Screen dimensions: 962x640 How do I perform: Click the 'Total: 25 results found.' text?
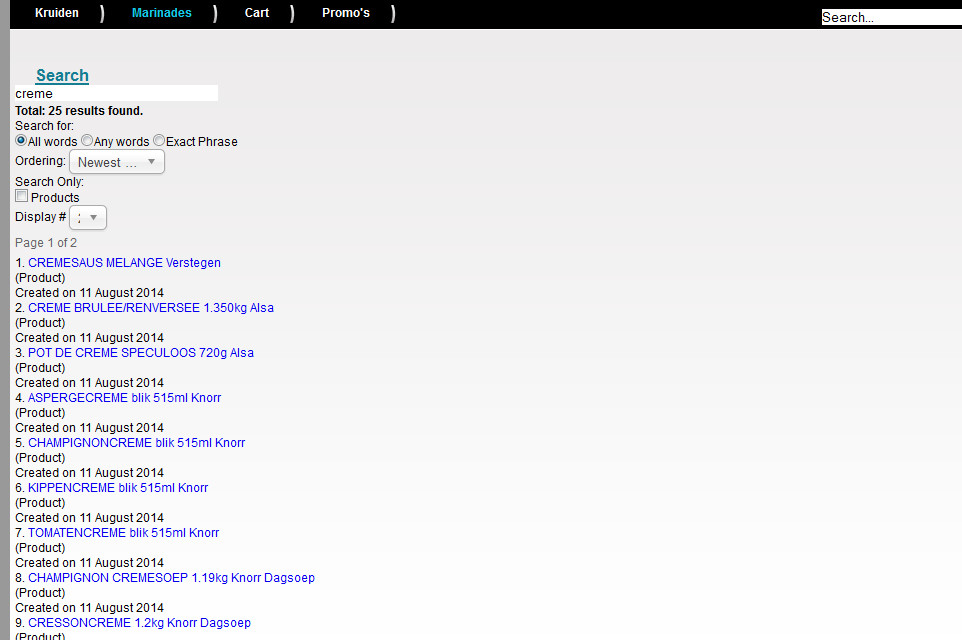coord(79,110)
